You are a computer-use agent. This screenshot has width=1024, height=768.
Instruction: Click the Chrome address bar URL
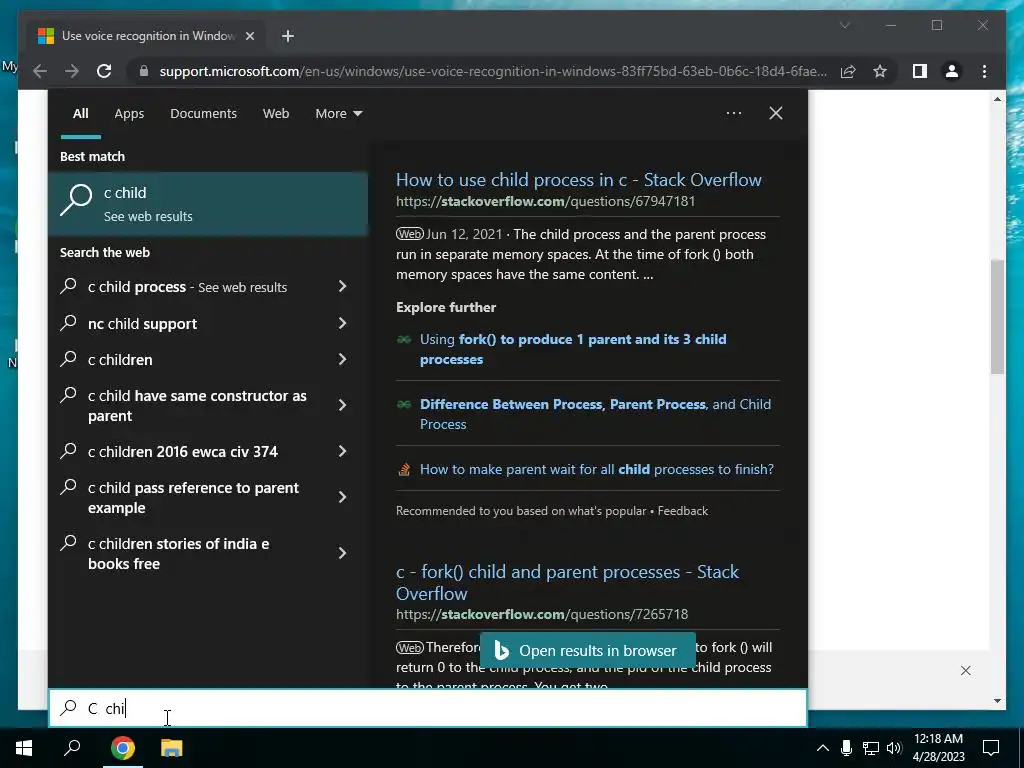[493, 71]
